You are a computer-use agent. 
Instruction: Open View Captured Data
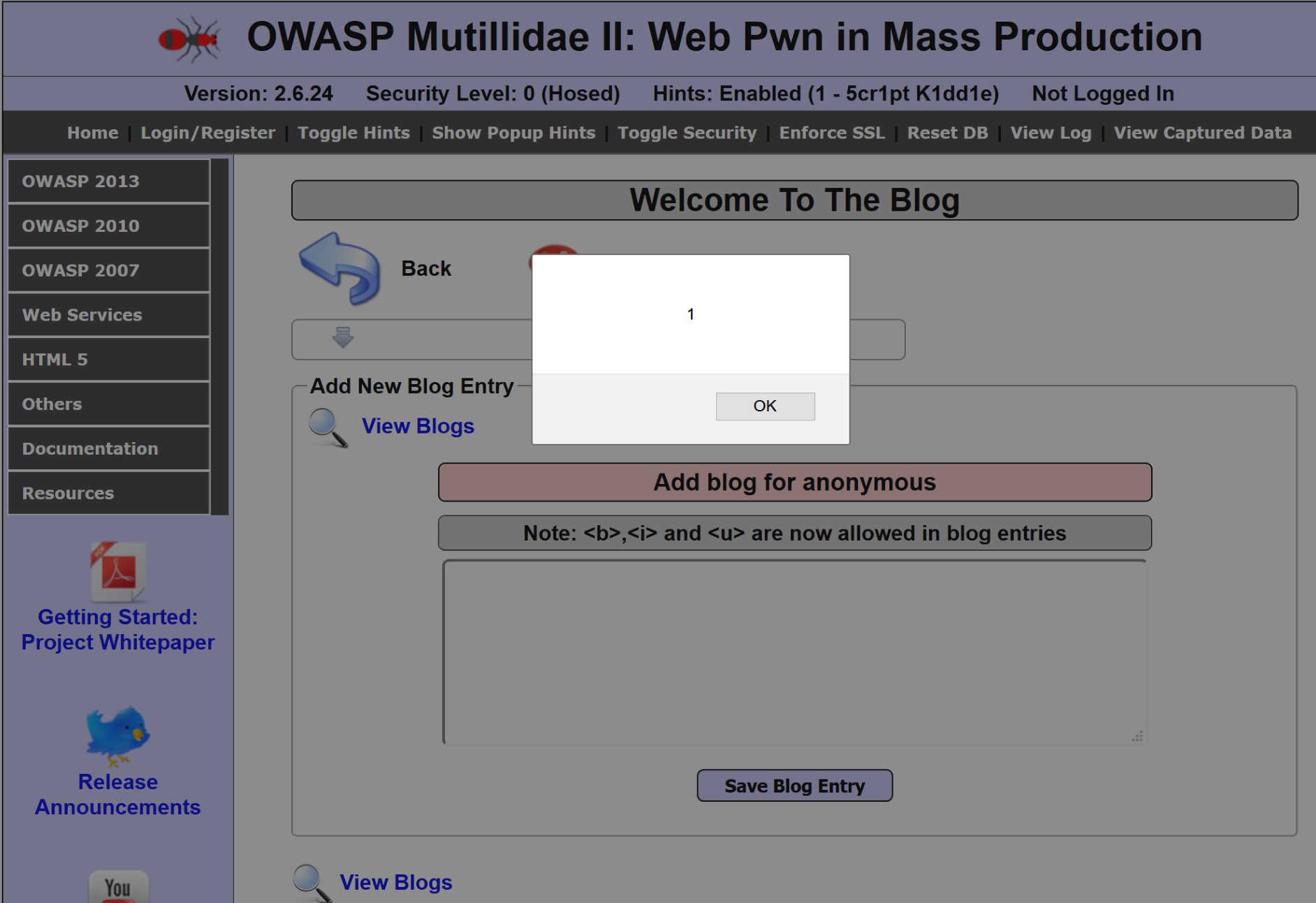point(1203,133)
